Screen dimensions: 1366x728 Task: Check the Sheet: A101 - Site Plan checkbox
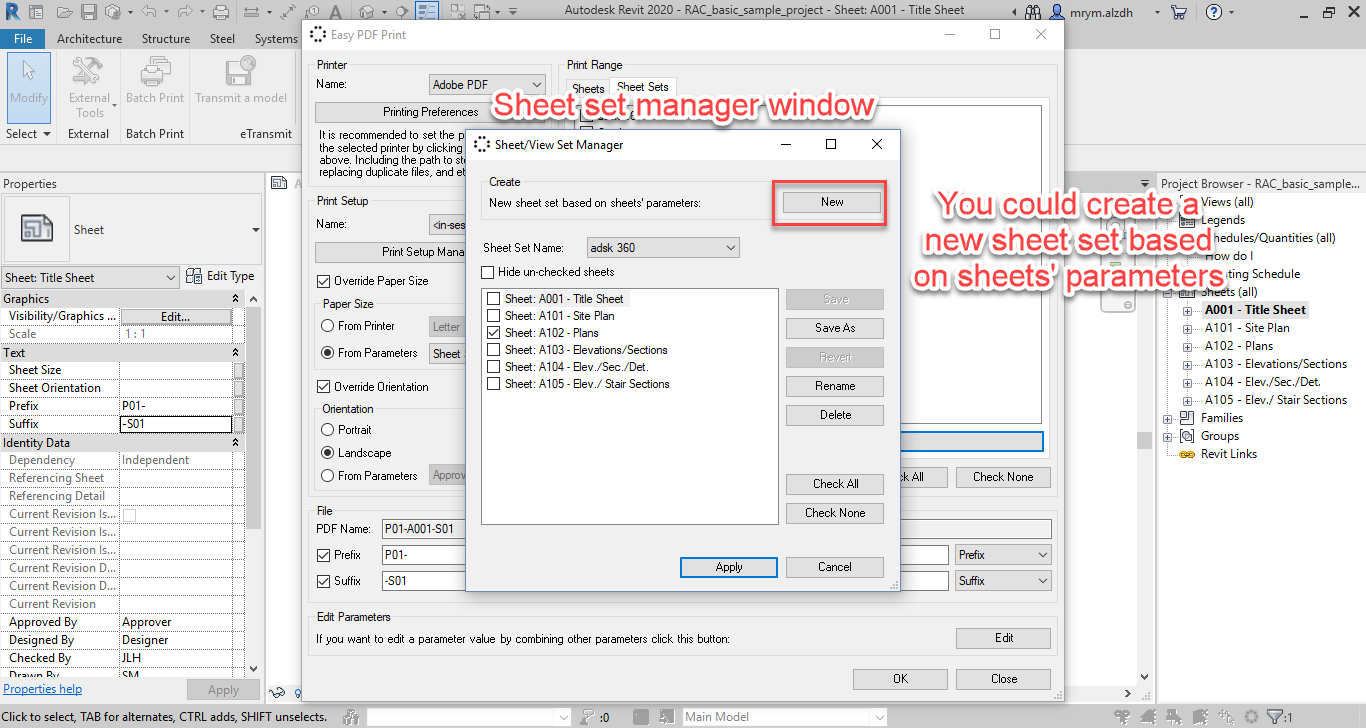(494, 316)
